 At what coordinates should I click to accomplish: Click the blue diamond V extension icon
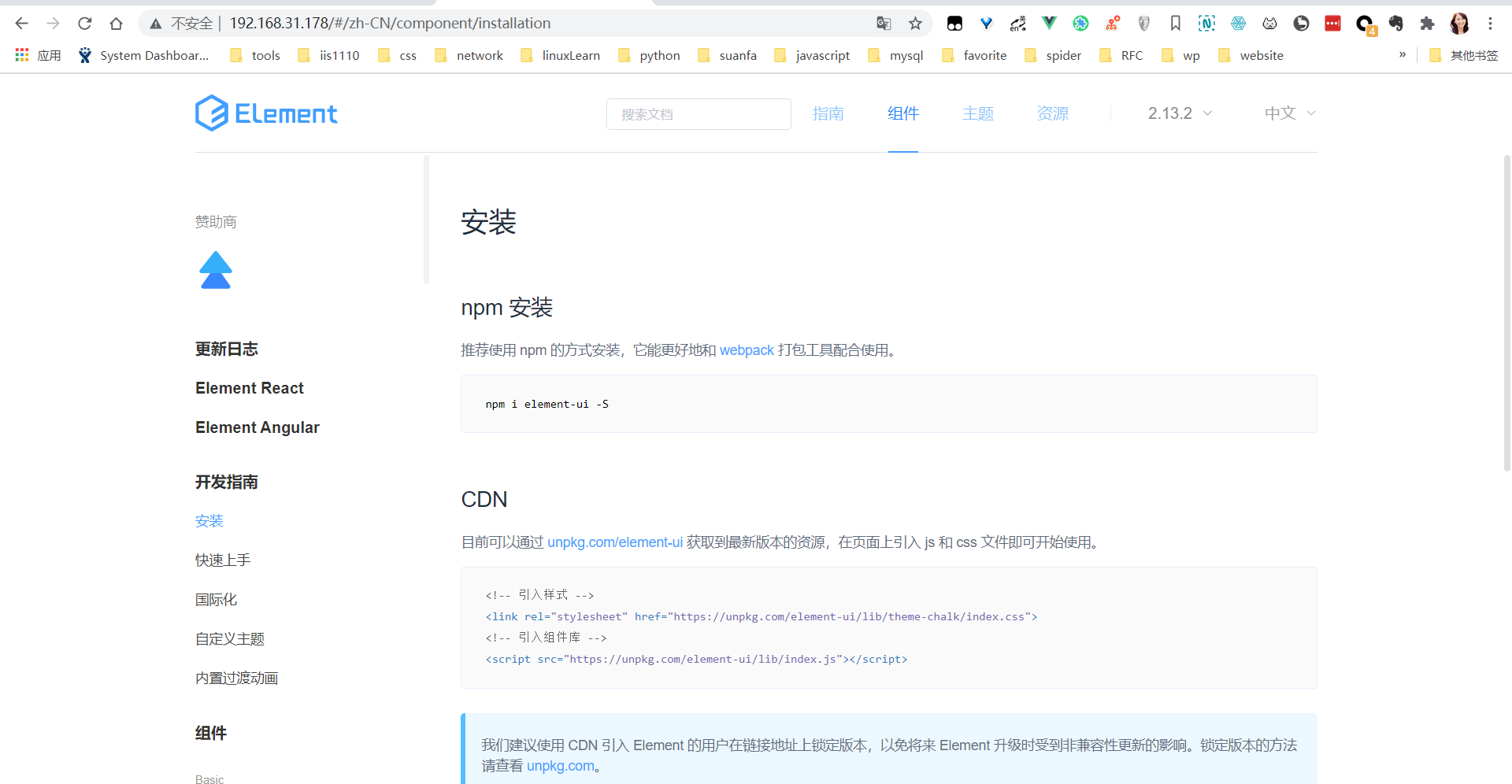coord(986,24)
